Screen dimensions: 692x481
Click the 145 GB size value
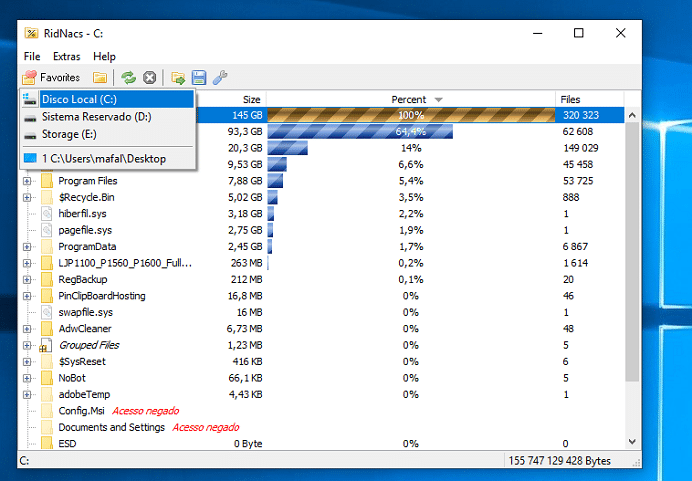(x=247, y=115)
